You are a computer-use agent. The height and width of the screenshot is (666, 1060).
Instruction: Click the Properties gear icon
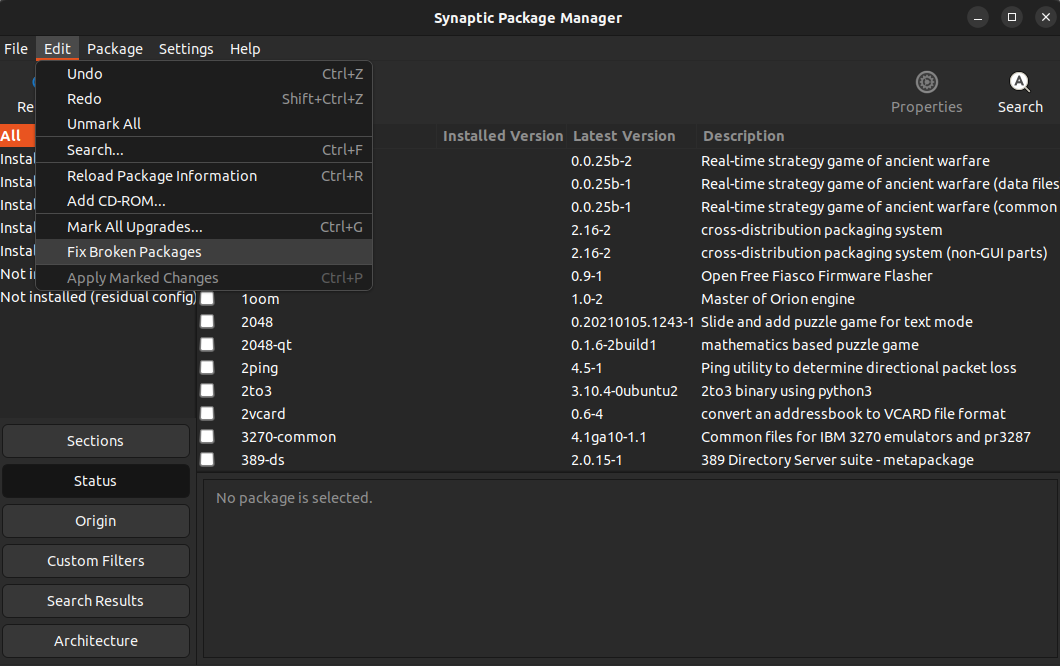pos(926,83)
